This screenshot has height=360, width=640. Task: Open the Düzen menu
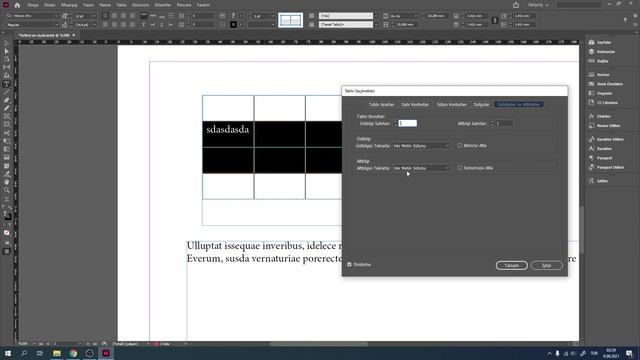point(50,5)
